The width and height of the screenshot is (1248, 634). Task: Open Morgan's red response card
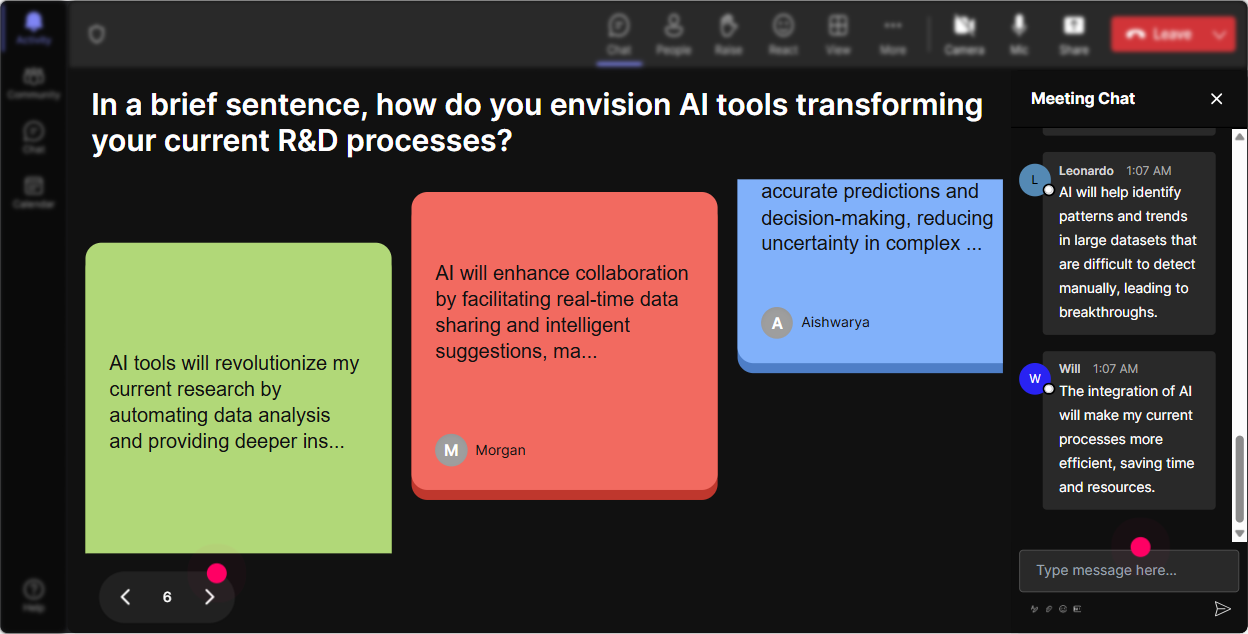click(564, 345)
